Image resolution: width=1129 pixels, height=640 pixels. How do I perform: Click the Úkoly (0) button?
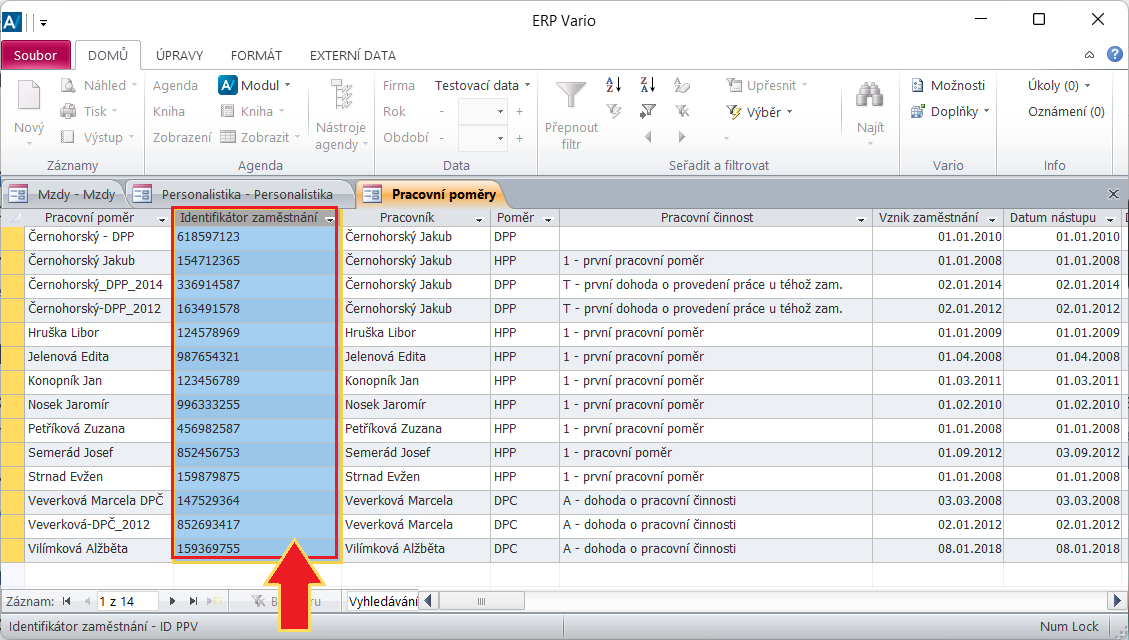(x=1059, y=85)
